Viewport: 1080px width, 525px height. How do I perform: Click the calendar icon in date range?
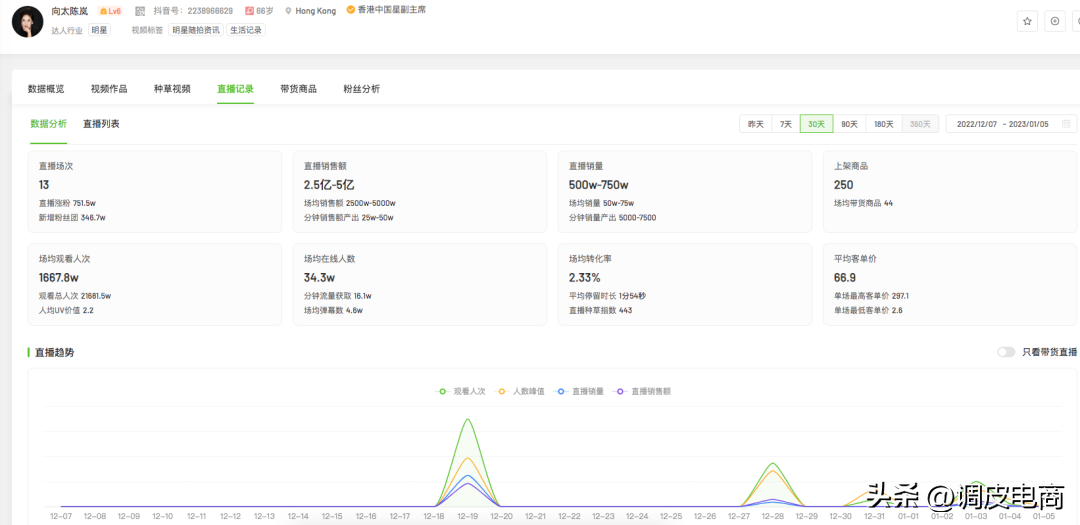(1066, 124)
